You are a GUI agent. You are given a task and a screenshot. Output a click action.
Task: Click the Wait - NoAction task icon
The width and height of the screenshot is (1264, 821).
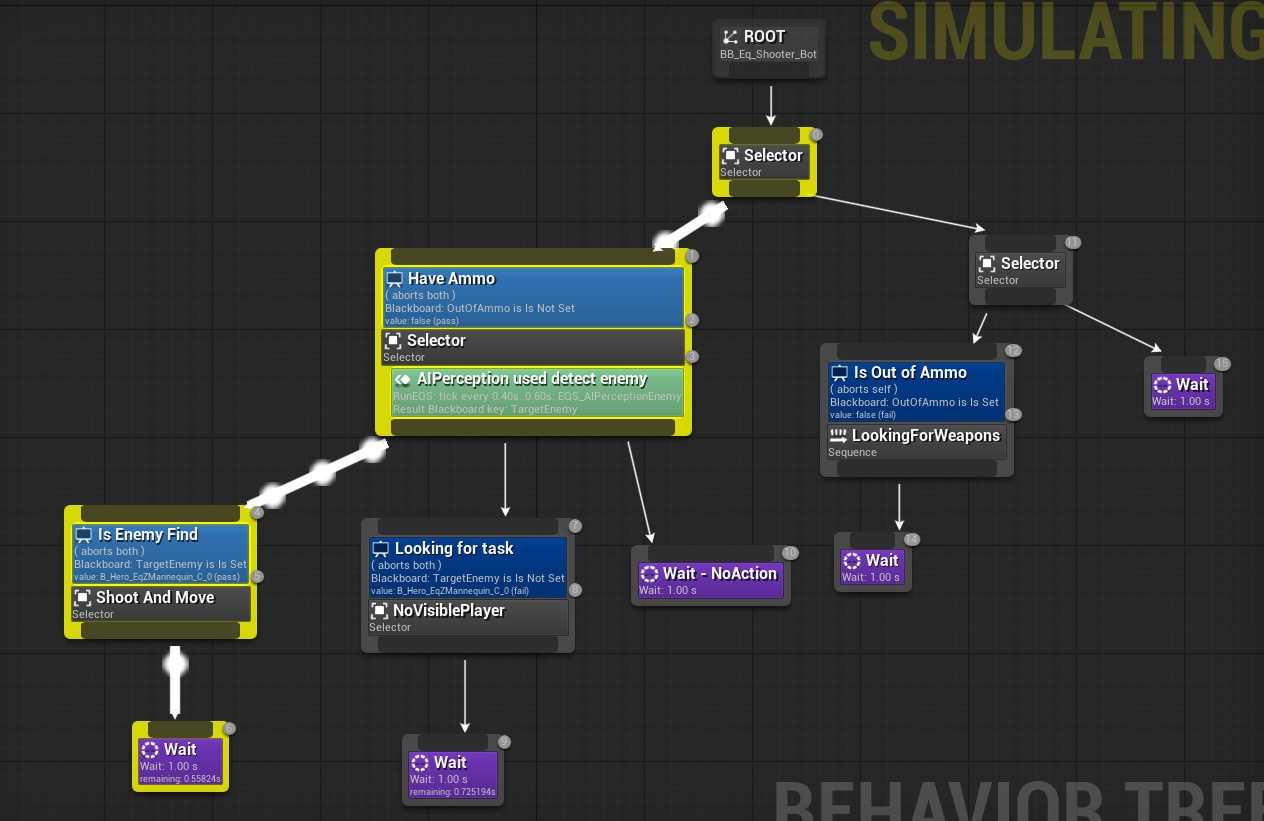649,574
